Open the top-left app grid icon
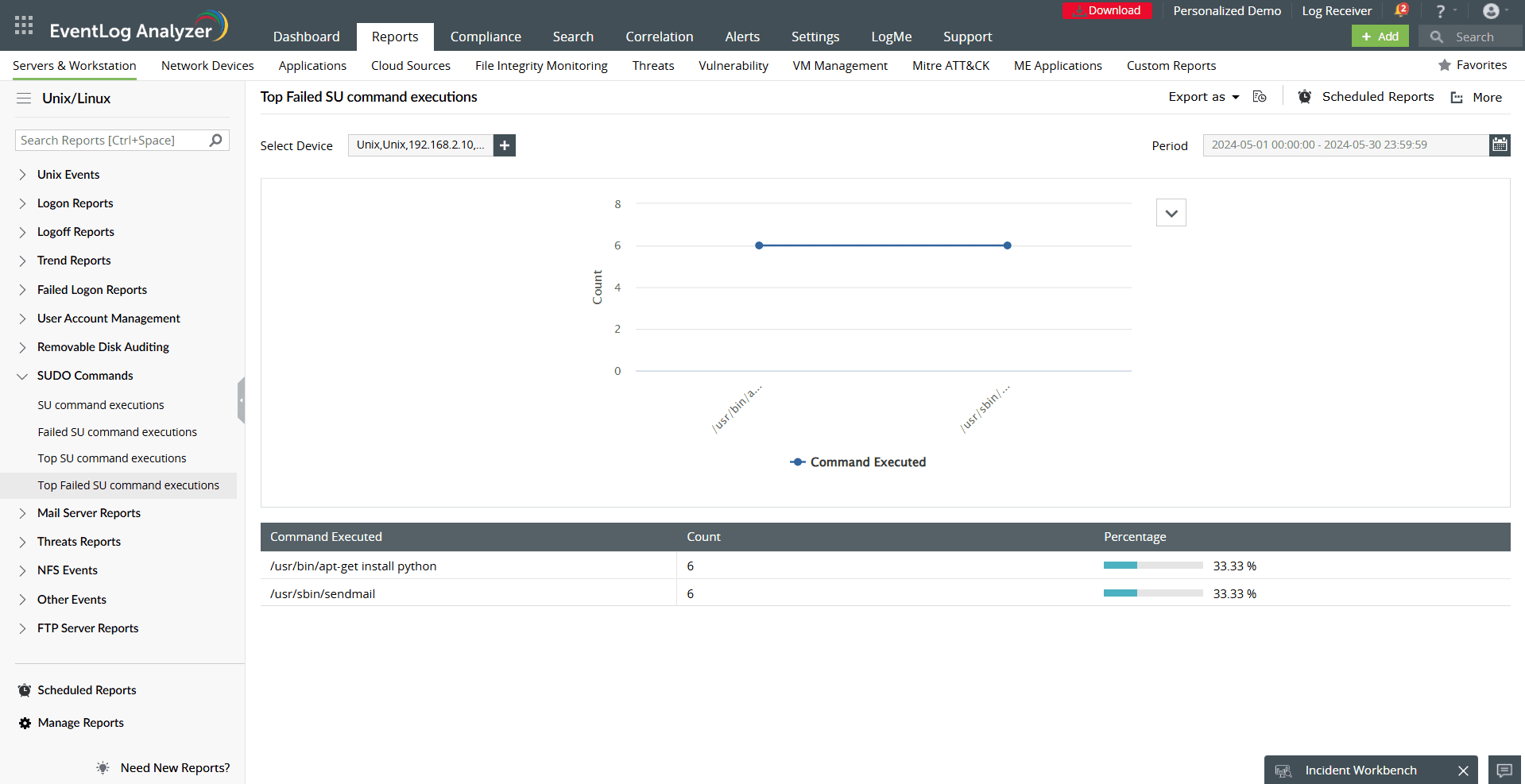This screenshot has width=1525, height=784. 23,25
